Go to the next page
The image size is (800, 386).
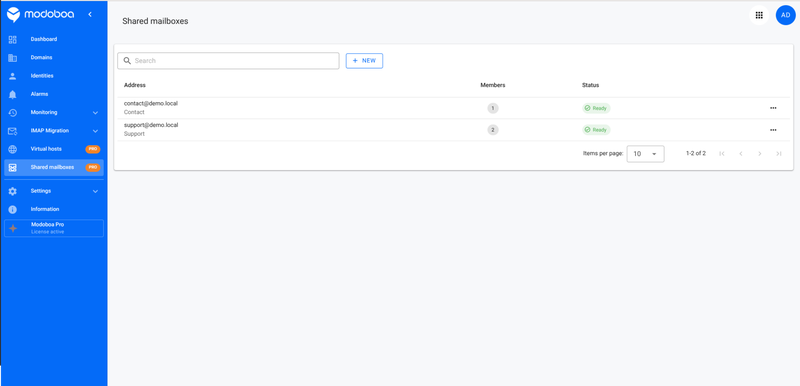click(760, 153)
